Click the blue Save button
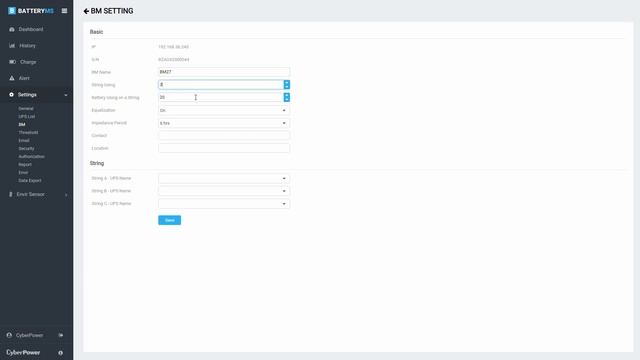Viewport: 640px width, 360px height. point(169,220)
